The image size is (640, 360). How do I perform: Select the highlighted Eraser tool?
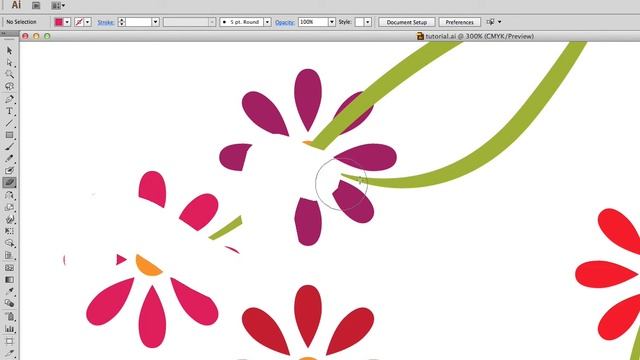pos(9,182)
